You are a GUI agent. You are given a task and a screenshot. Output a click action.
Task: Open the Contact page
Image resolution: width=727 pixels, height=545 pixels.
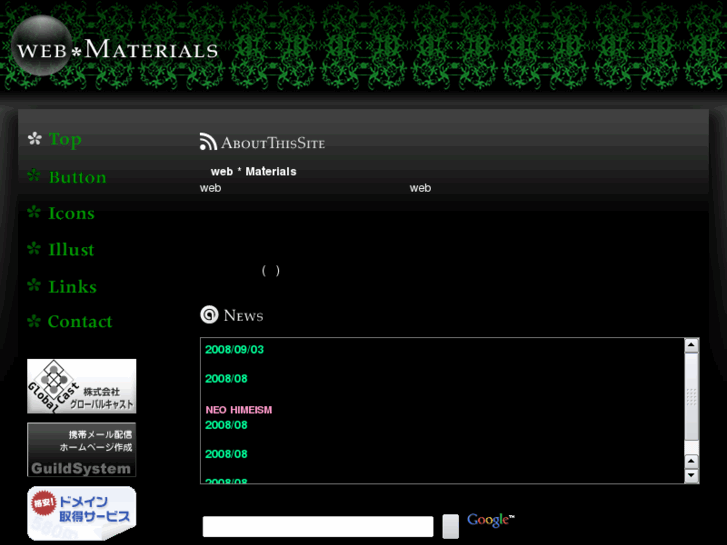[x=80, y=321]
